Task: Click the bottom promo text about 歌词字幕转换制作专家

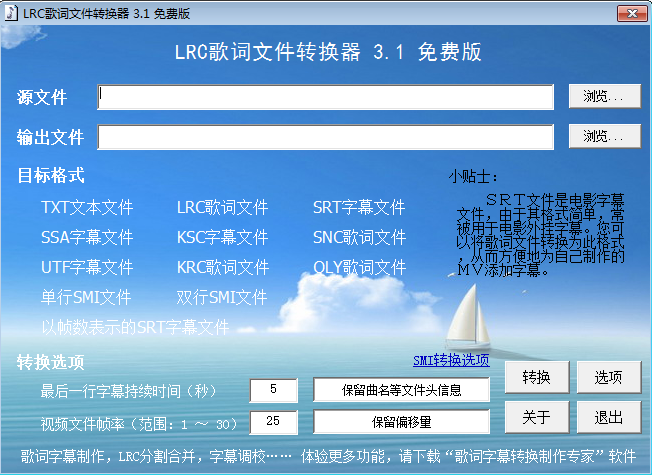Action: (x=328, y=456)
